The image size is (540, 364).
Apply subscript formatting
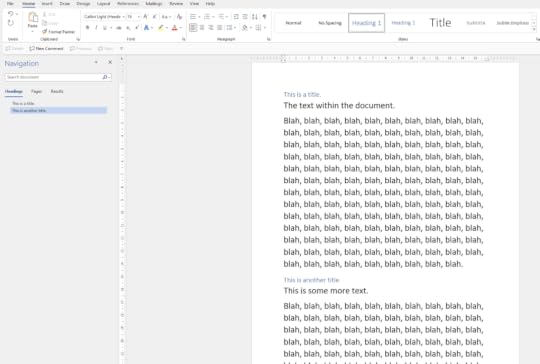pyautogui.click(x=128, y=28)
